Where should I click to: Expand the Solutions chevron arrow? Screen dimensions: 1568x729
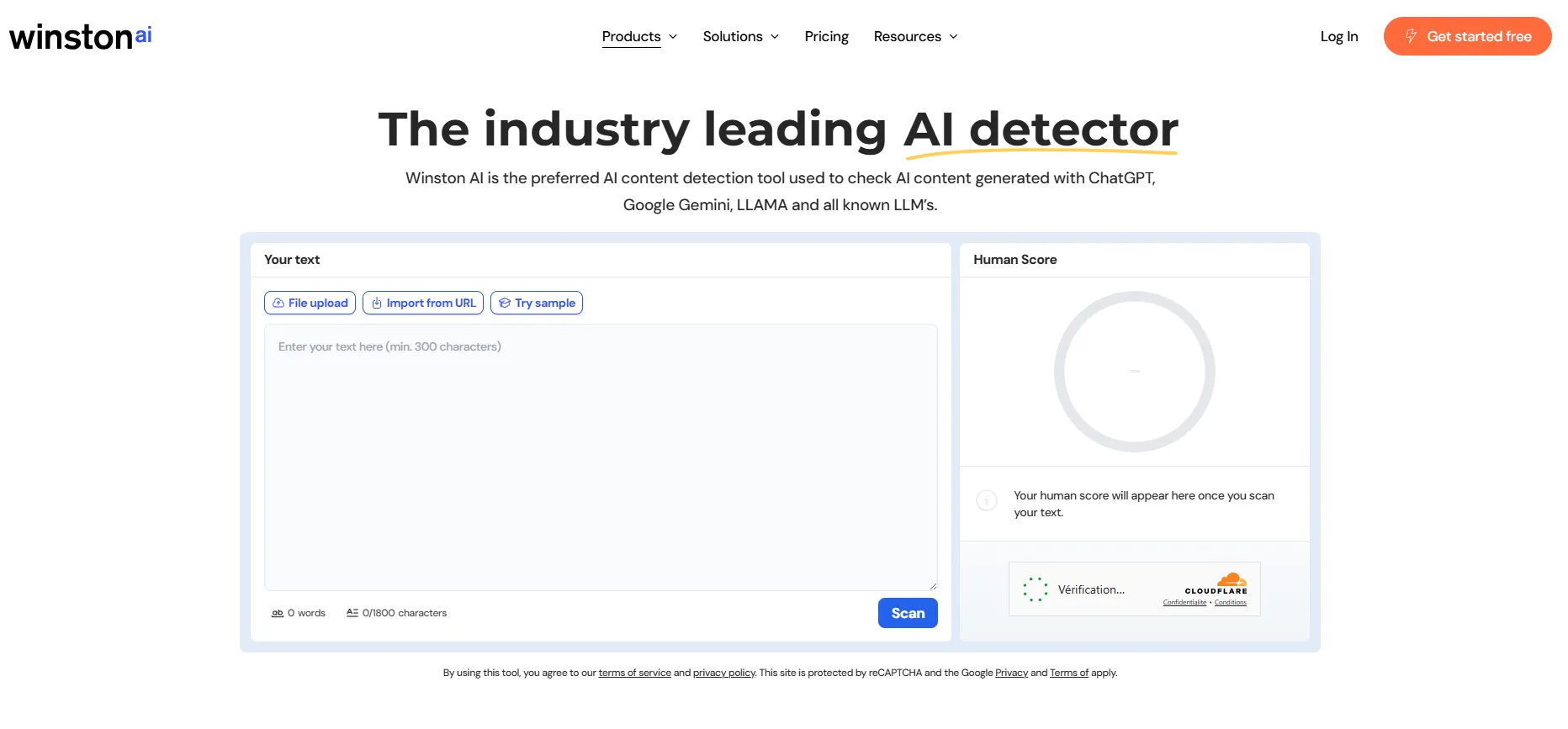click(775, 37)
